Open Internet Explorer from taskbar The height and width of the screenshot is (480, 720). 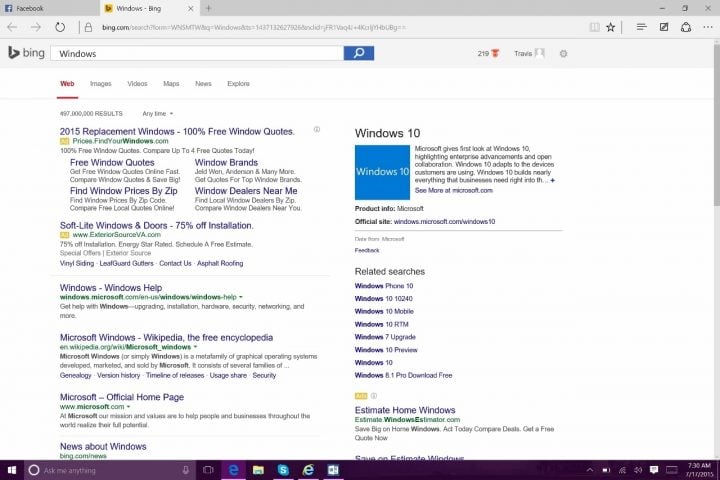(x=308, y=470)
